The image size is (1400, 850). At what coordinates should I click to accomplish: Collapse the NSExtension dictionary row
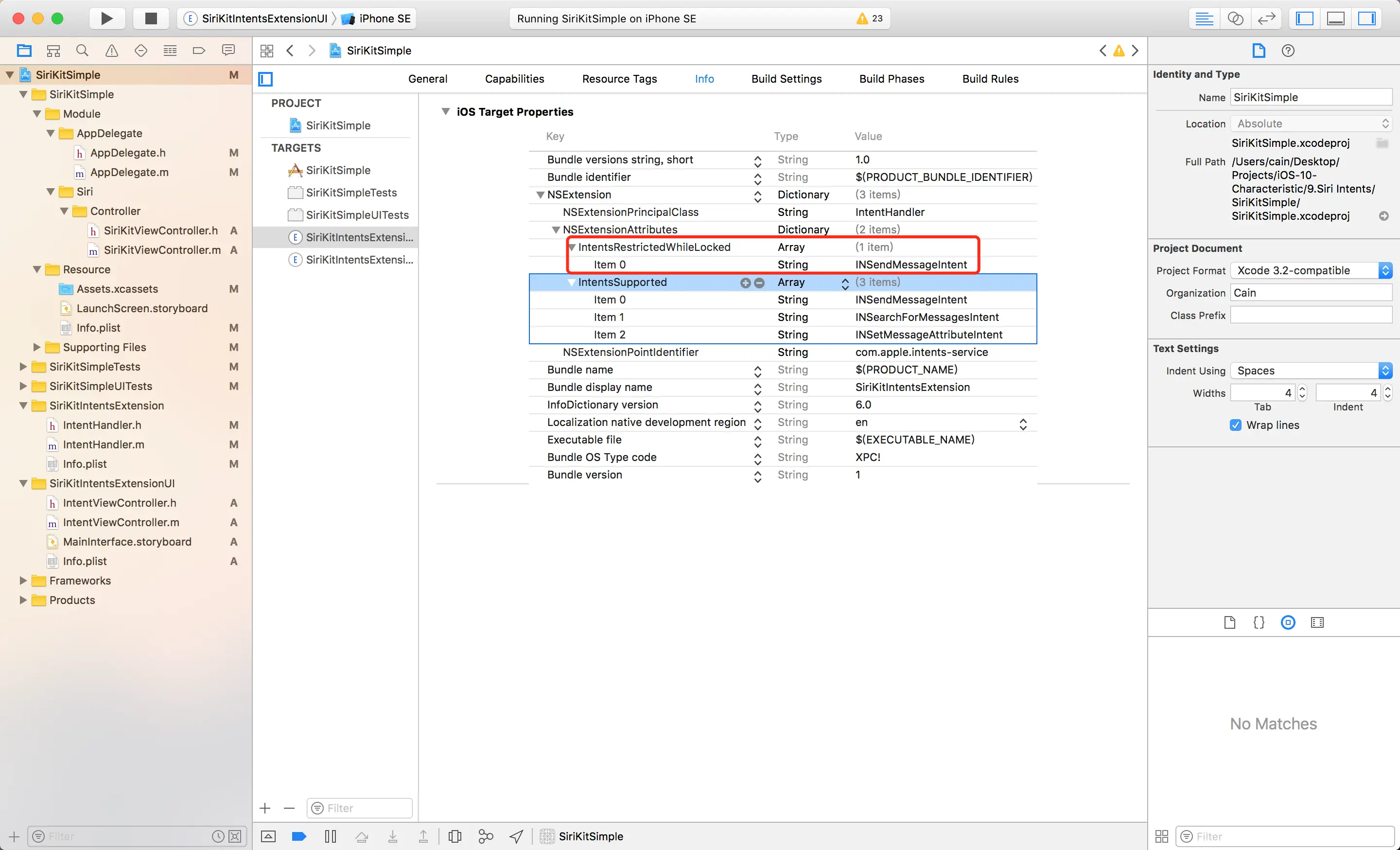tap(541, 195)
